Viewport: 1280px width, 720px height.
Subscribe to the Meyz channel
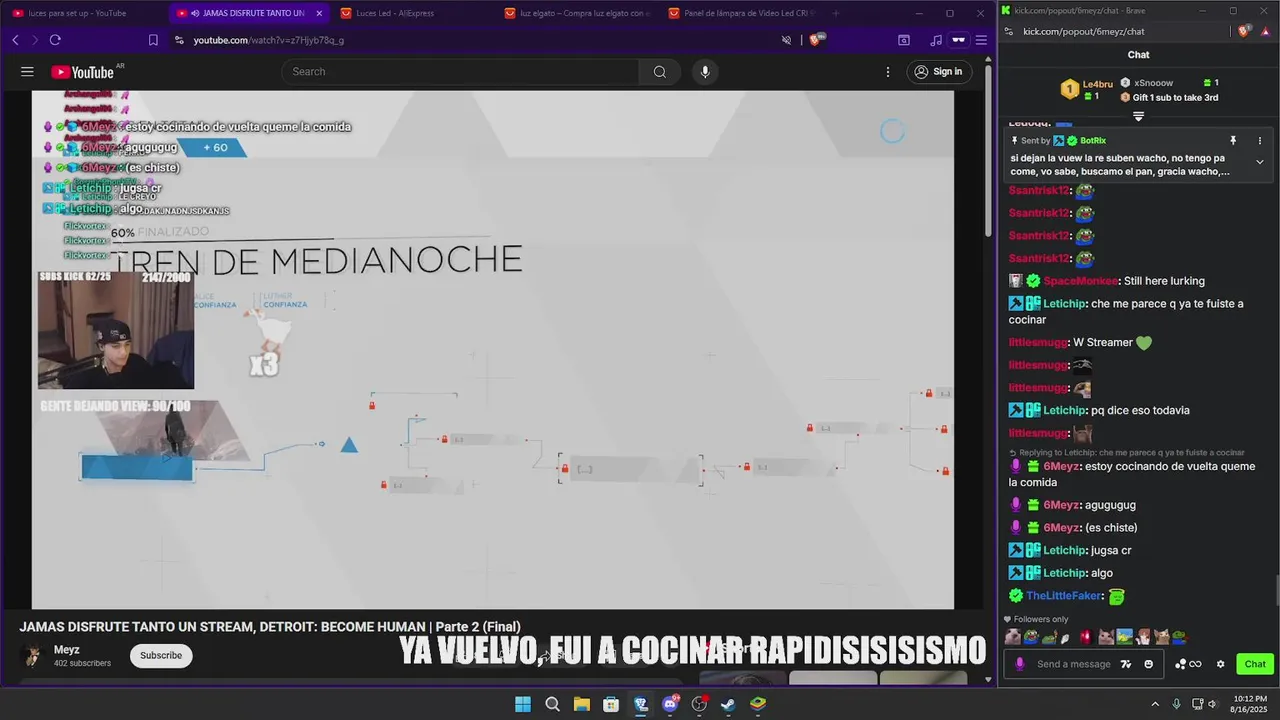(x=161, y=656)
